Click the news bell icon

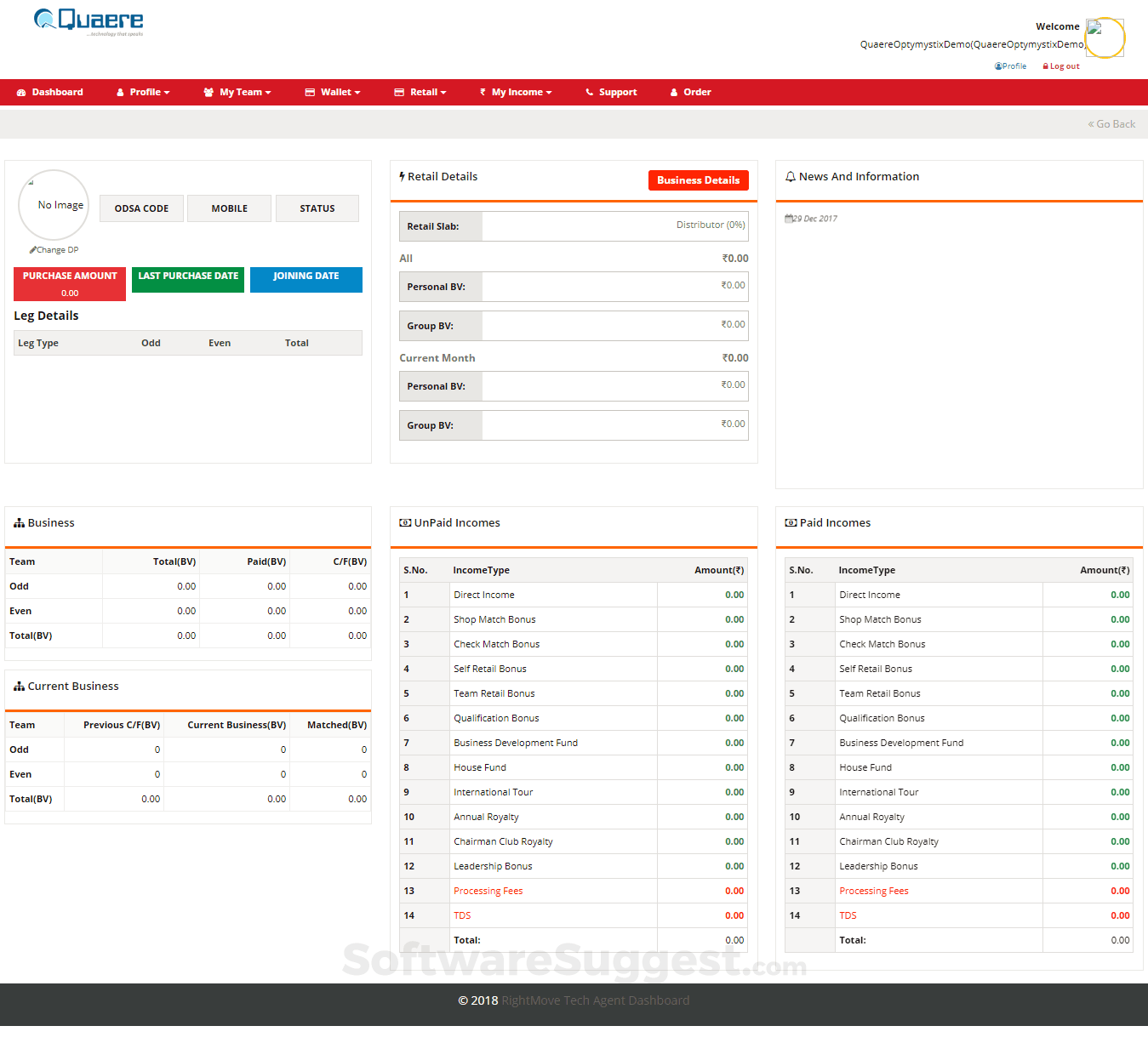(791, 177)
